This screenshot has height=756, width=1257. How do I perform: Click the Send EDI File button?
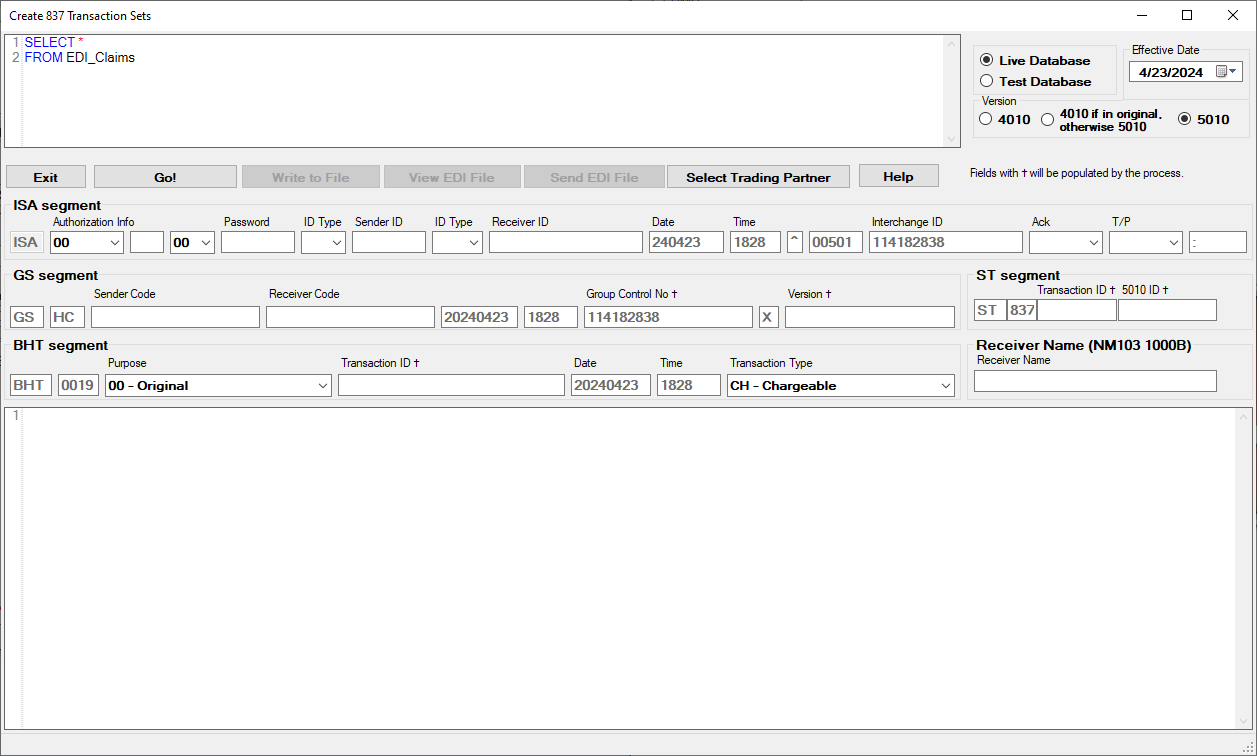[x=594, y=177]
